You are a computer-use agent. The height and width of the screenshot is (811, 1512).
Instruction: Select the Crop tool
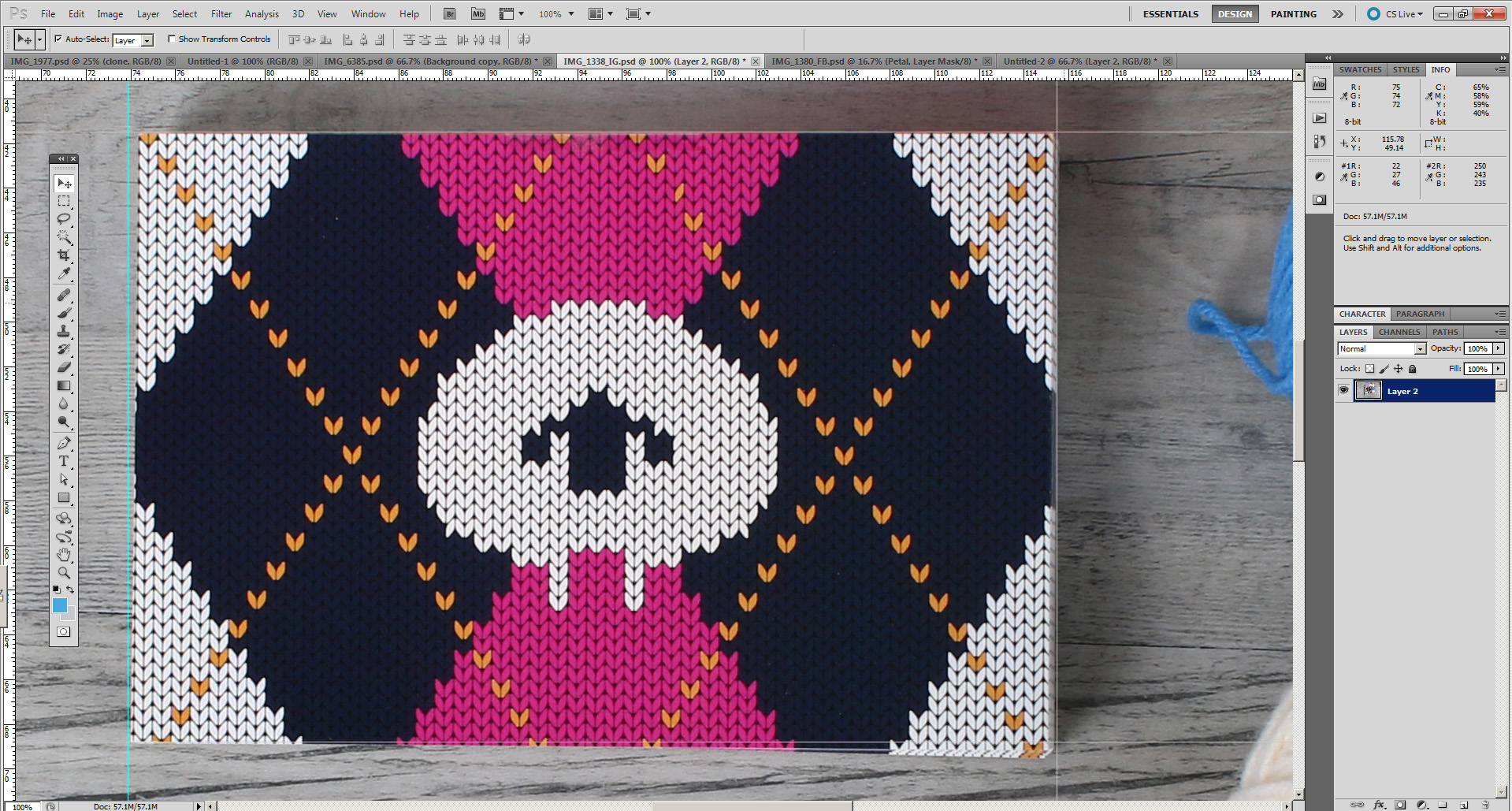coord(64,255)
